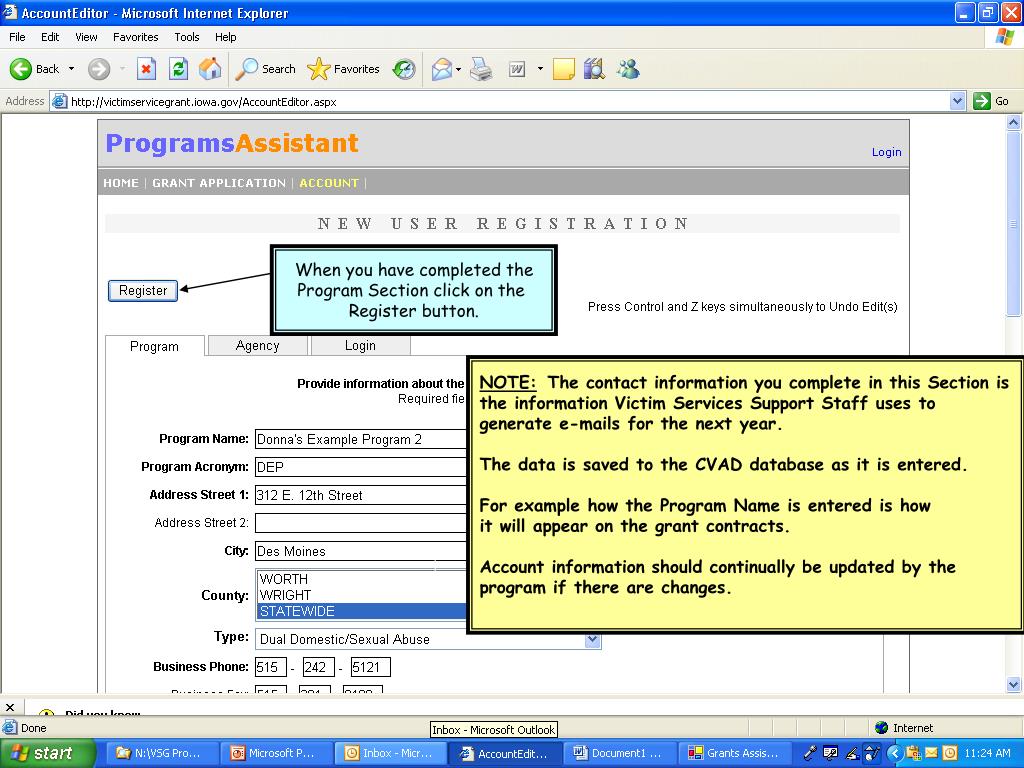The image size is (1024, 768).
Task: Go to the Home page icon
Action: coord(210,69)
